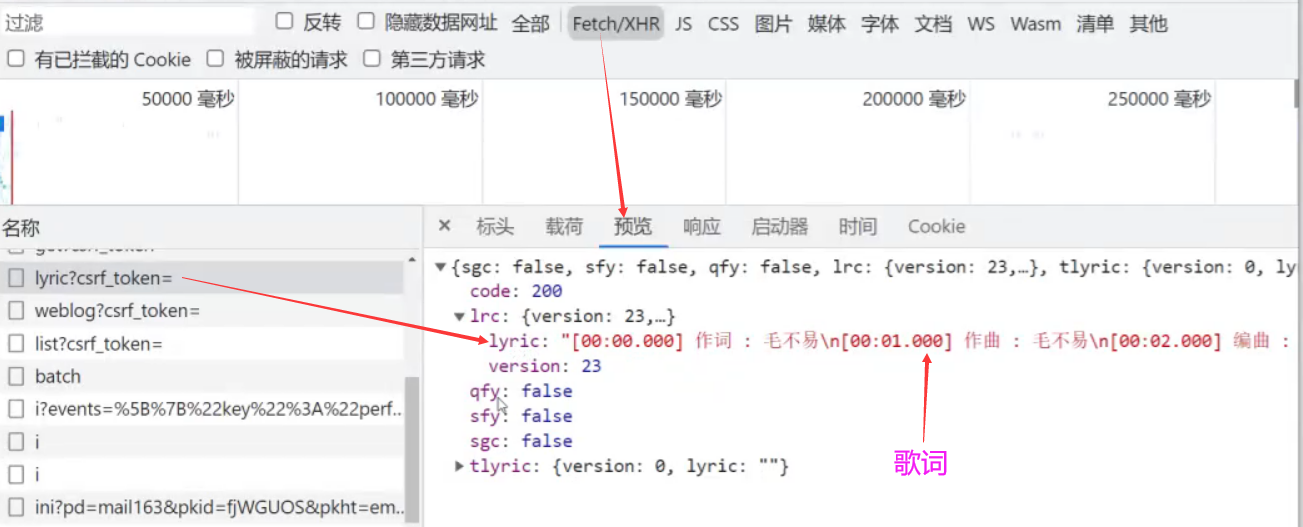Filter requests by 媒体
Screen dimensions: 1303x527
pos(826,23)
